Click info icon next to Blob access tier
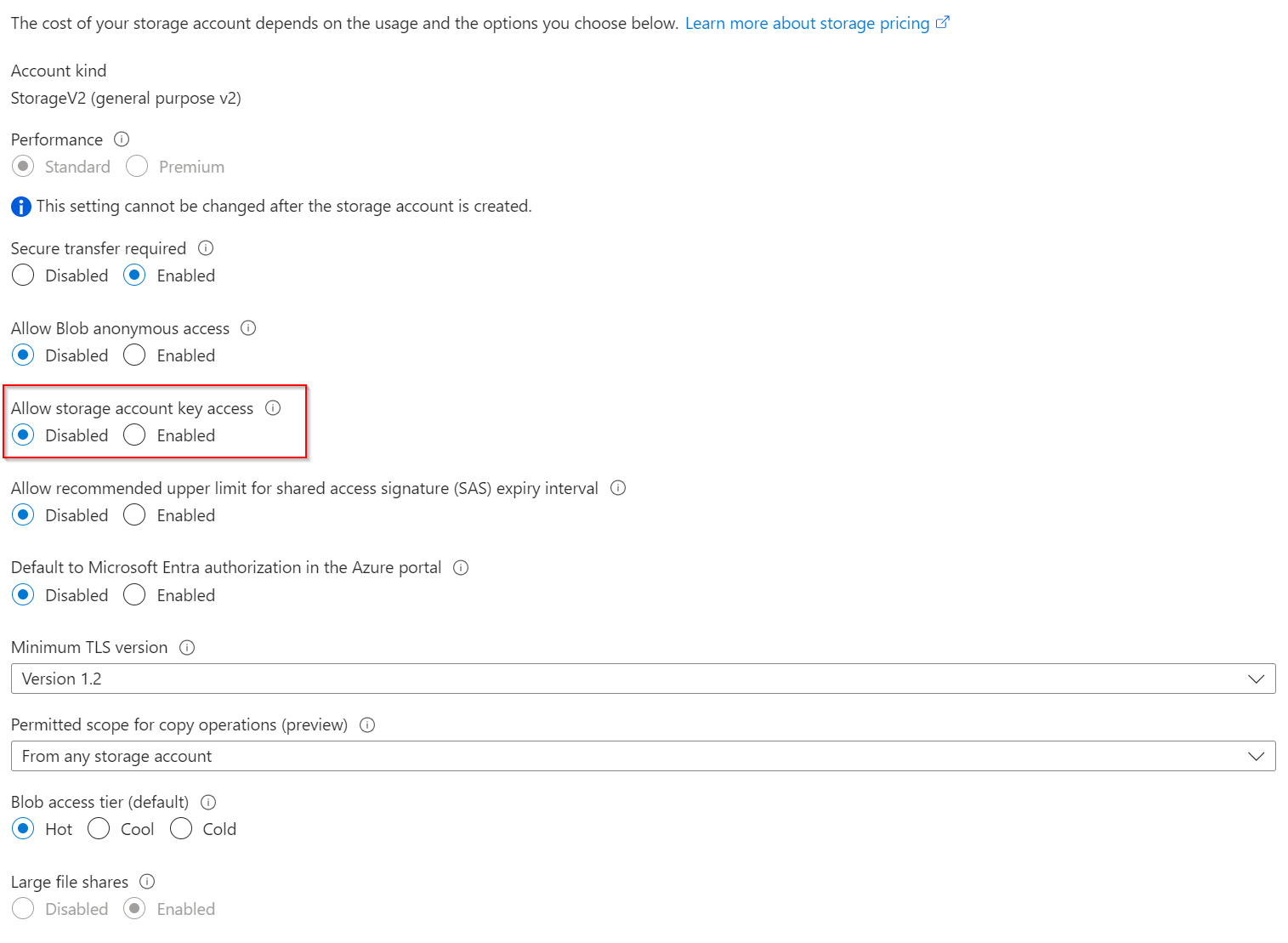This screenshot has width=1288, height=943. point(208,803)
